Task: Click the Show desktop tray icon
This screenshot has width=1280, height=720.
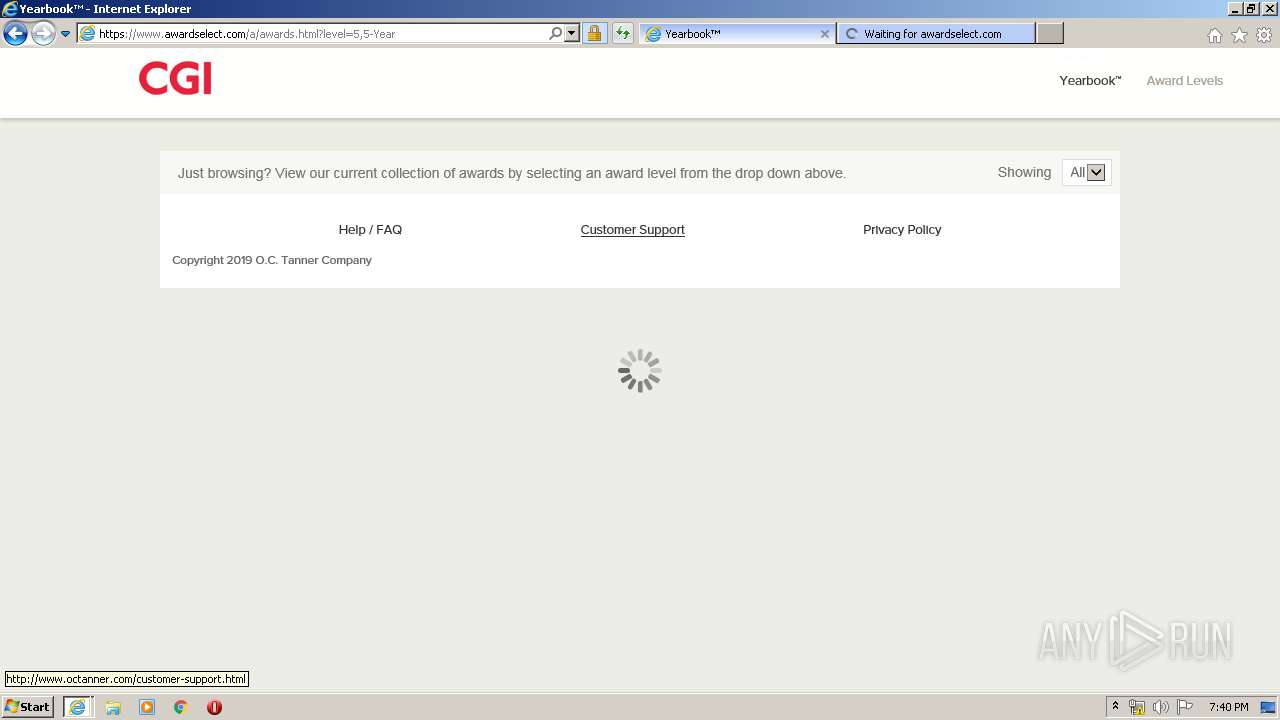Action: tap(1268, 707)
